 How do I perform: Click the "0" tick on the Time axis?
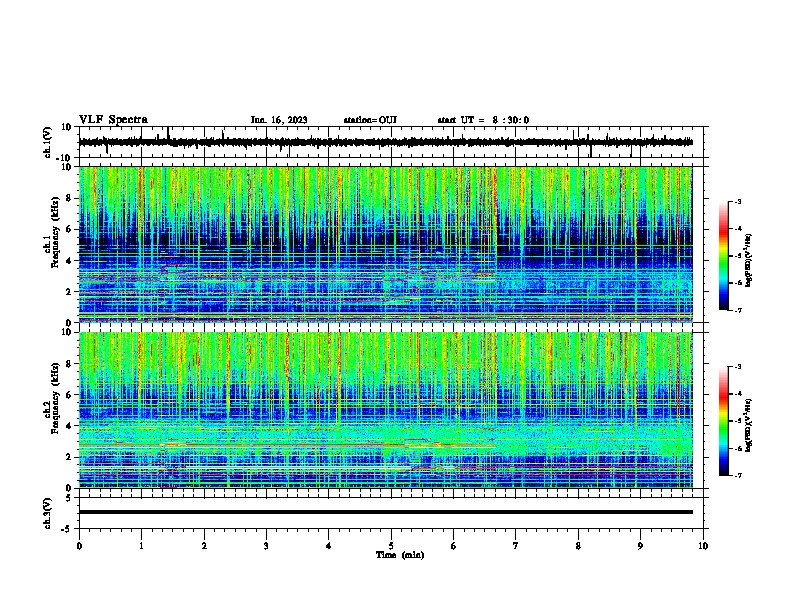79,546
